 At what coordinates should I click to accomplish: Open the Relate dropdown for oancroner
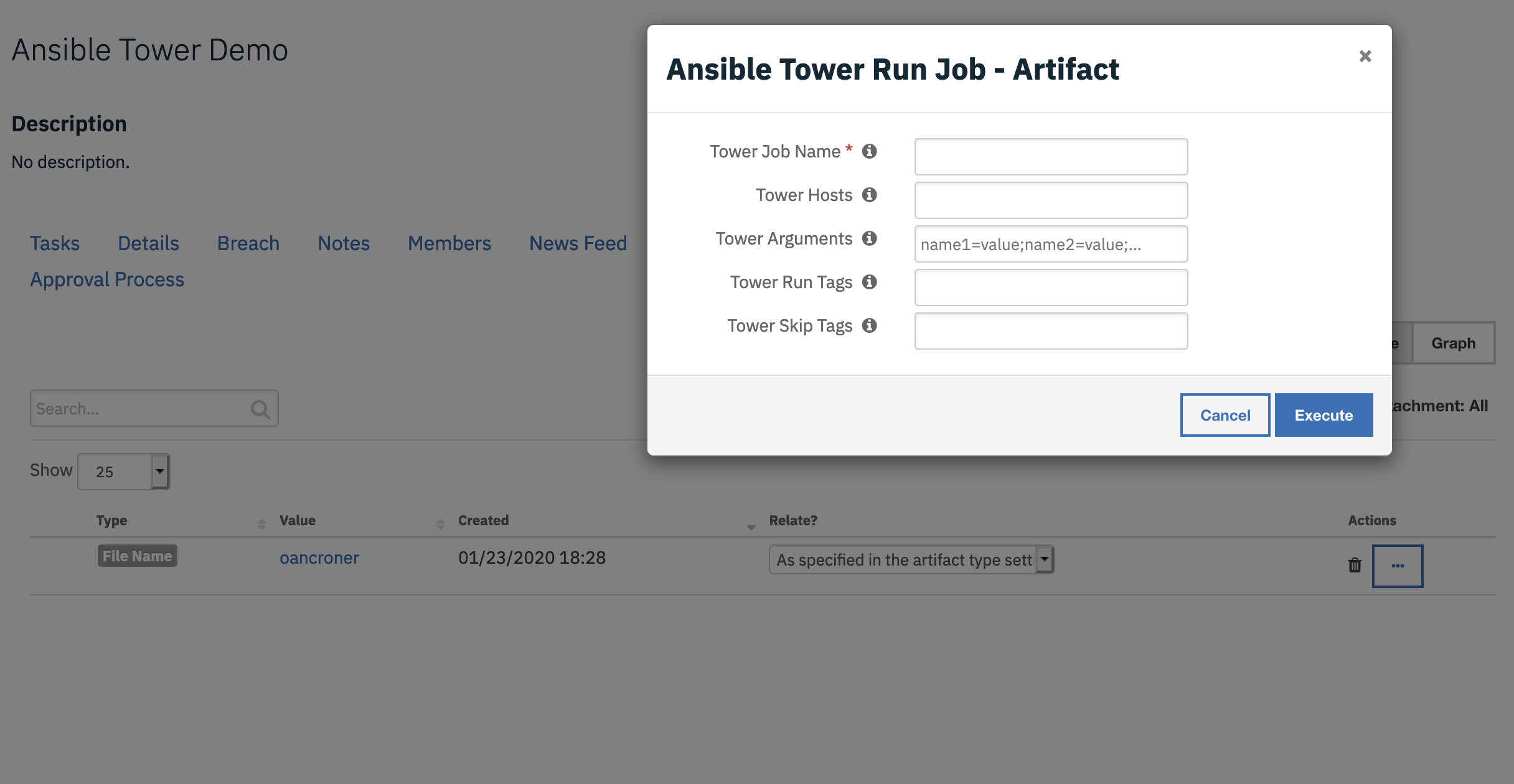[x=911, y=559]
